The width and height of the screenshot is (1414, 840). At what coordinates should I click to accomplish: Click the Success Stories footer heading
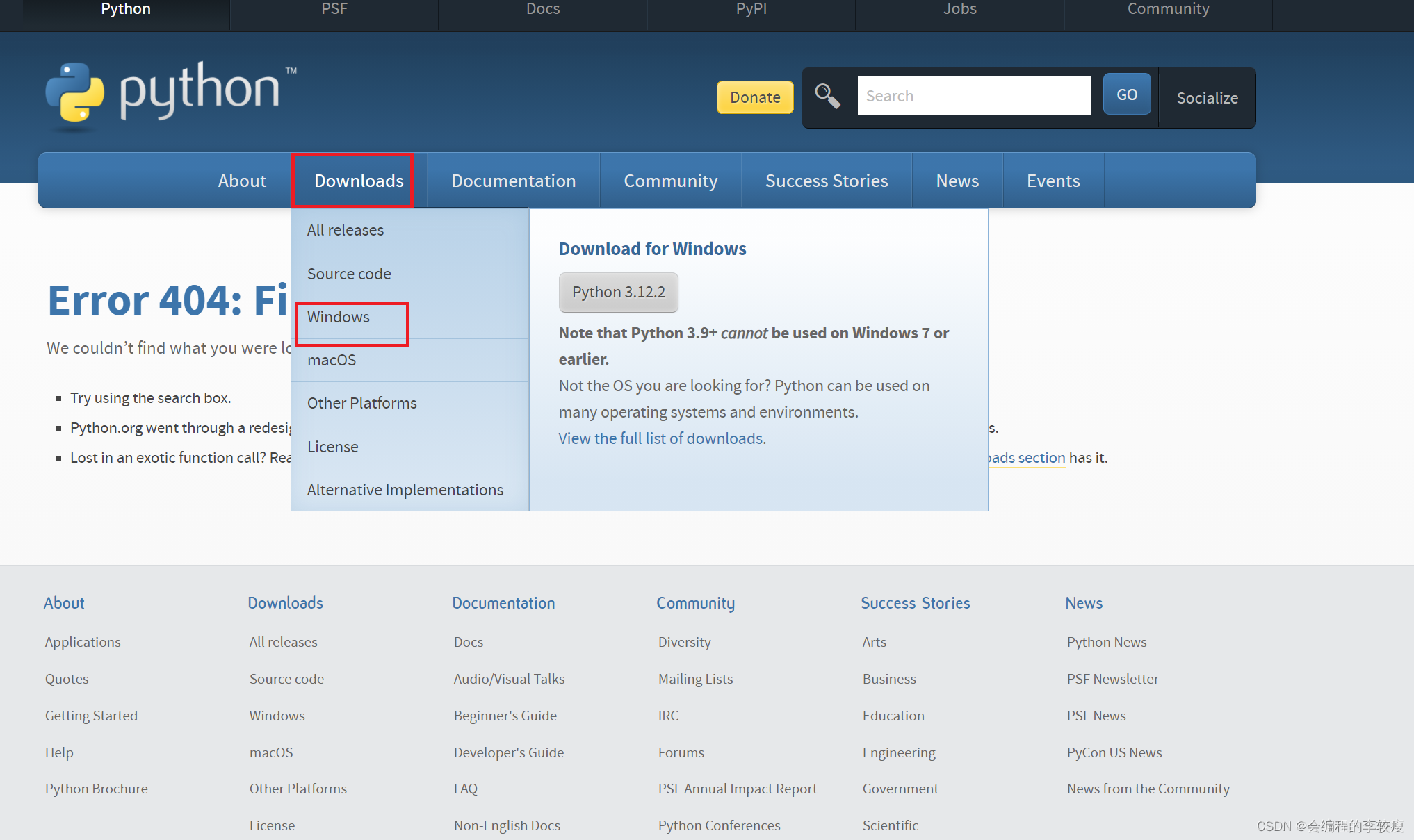coord(916,603)
